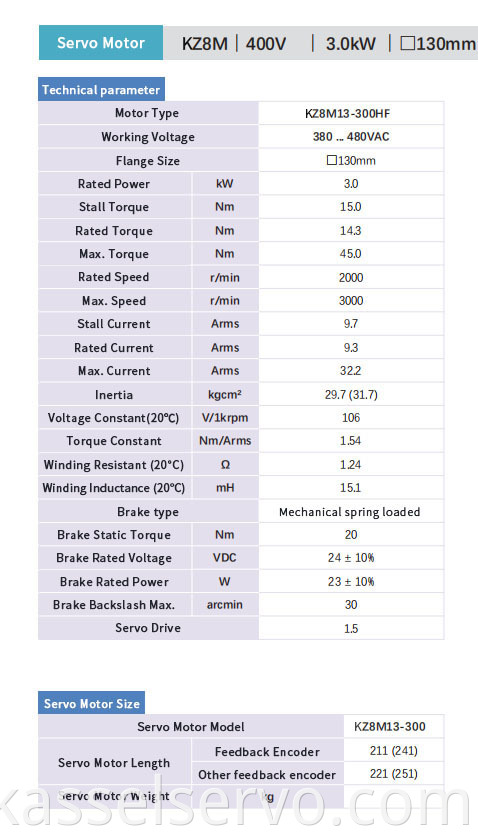Click the square flange icon before 130mm

331,160
